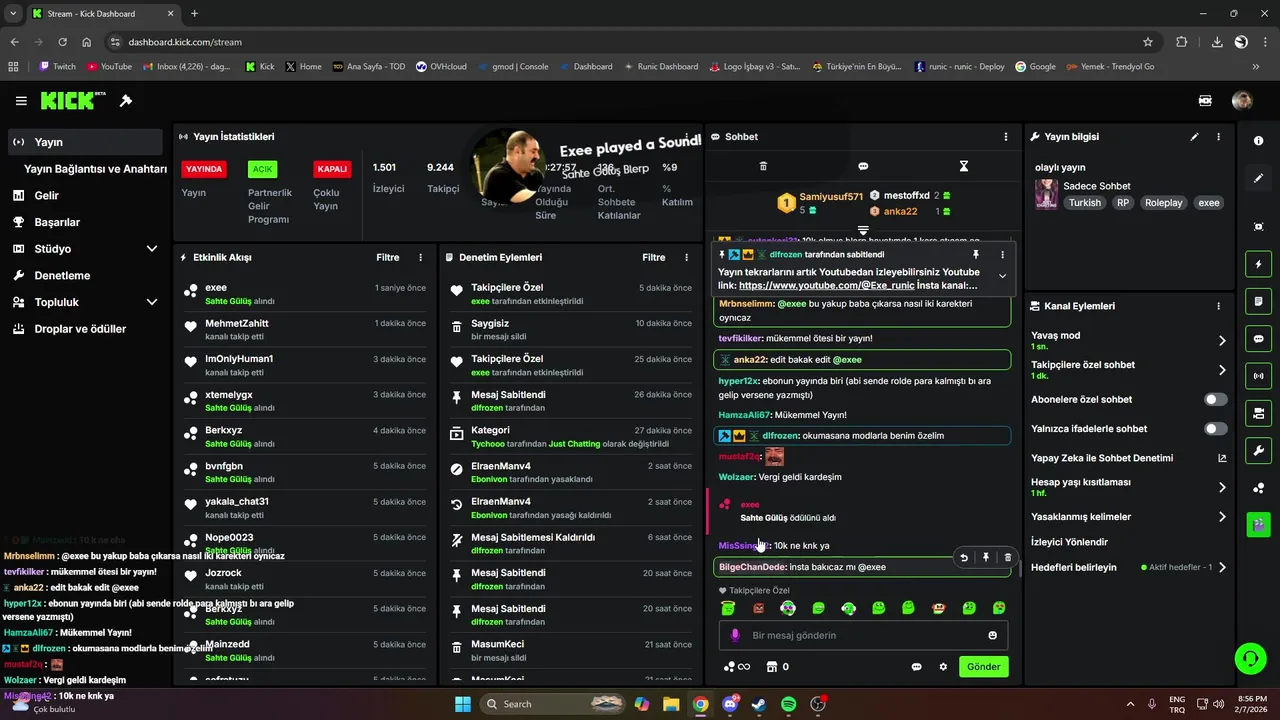Open Yavaş mod settings arrow
The width and height of the screenshot is (1280, 720).
tap(1222, 341)
